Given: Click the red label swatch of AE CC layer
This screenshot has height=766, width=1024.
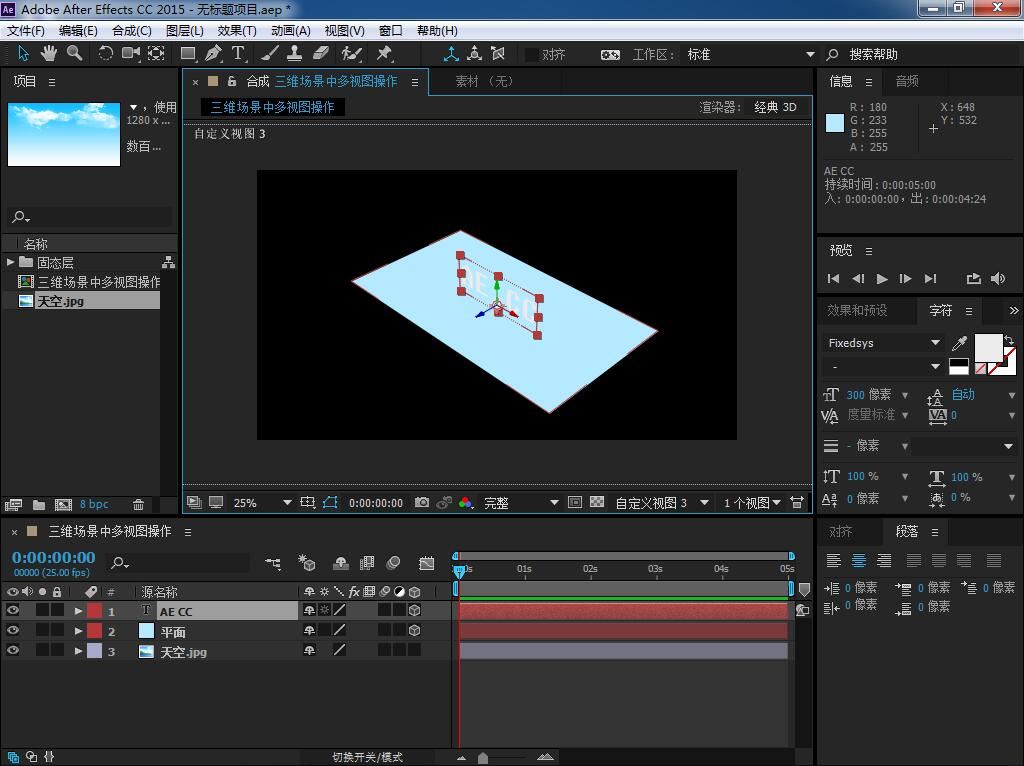Looking at the screenshot, I should coord(95,611).
